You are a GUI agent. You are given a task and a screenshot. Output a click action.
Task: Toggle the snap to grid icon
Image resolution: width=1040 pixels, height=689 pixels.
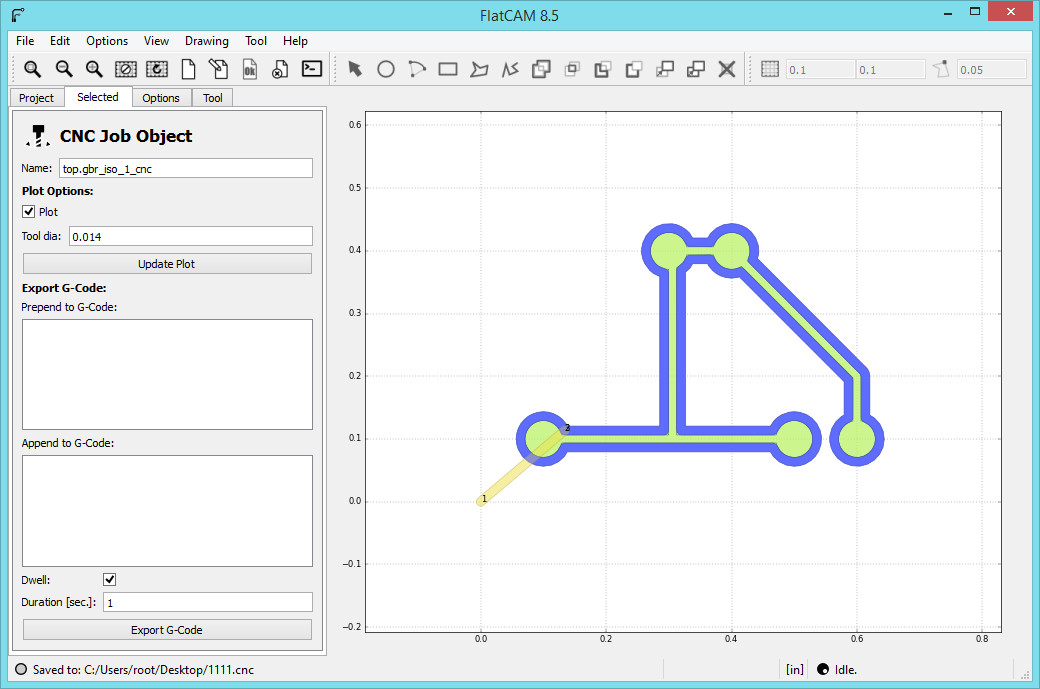point(769,69)
